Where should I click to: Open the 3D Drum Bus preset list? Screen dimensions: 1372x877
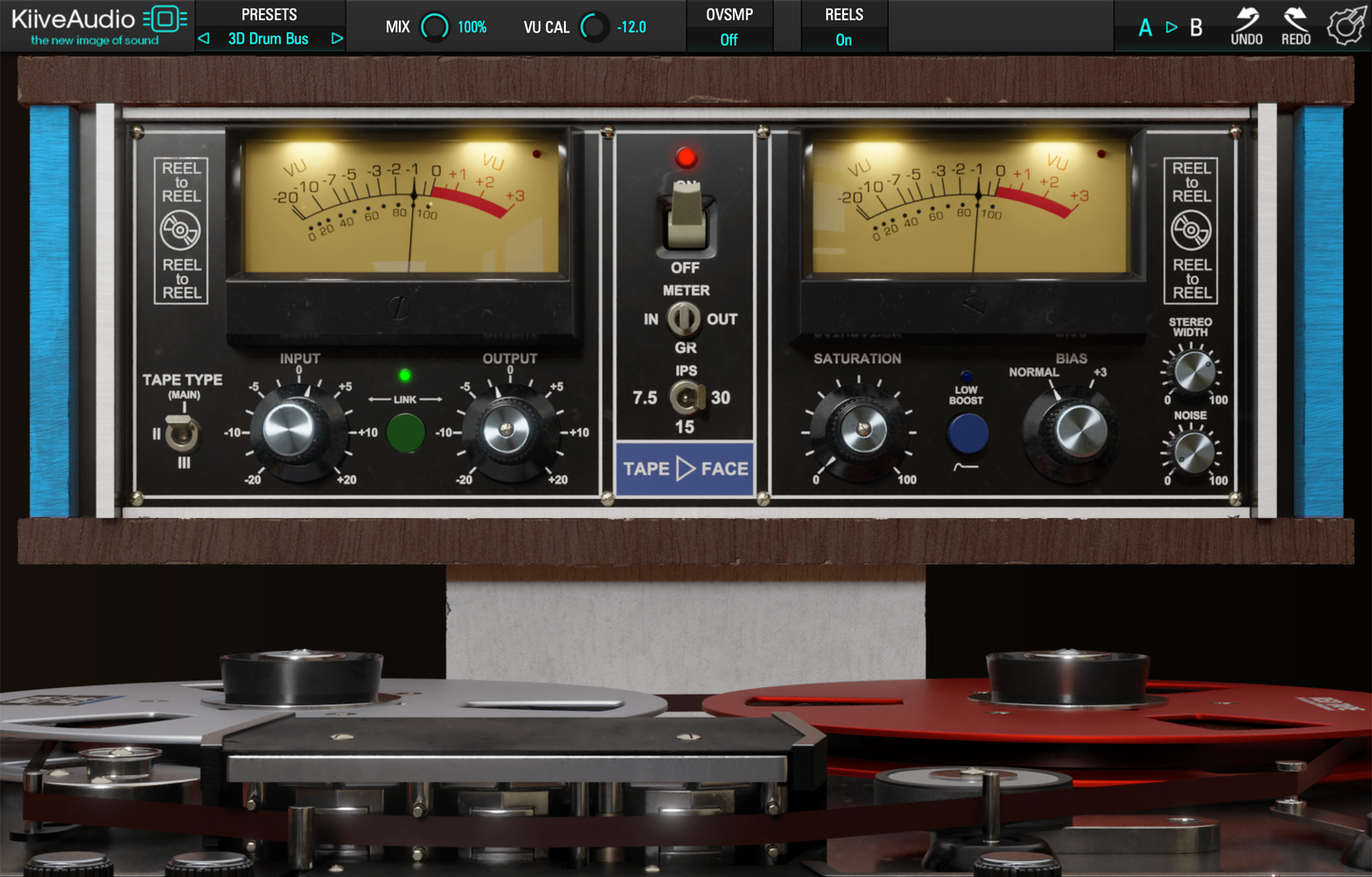[x=269, y=39]
